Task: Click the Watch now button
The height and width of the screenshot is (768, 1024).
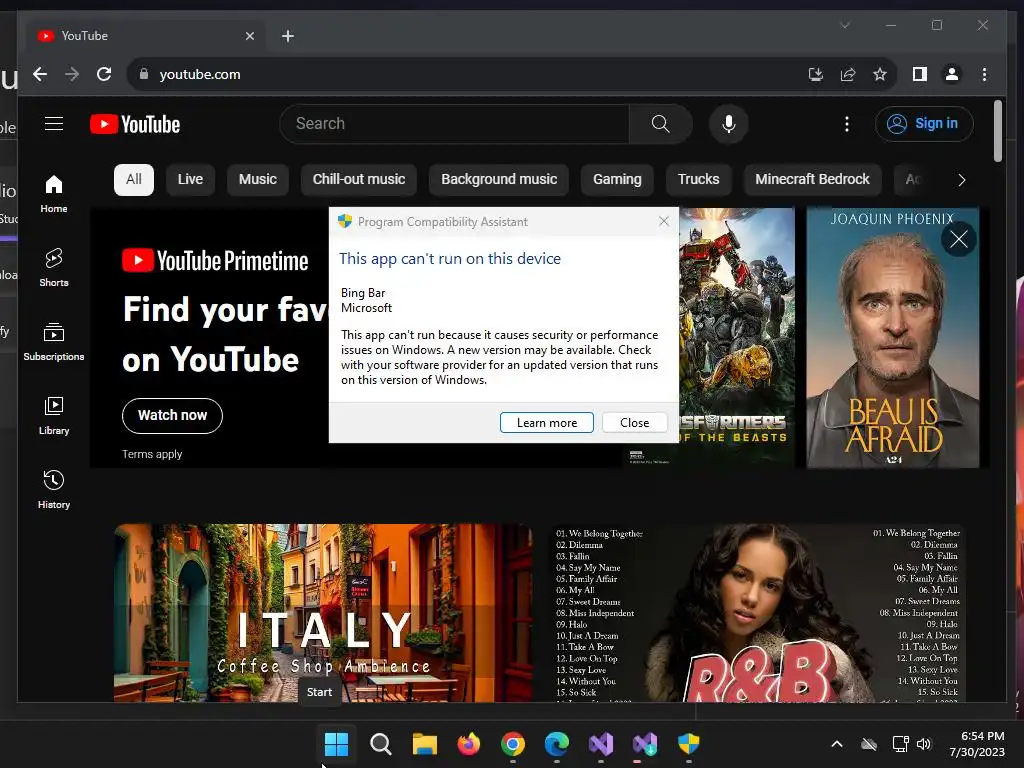Action: point(172,415)
